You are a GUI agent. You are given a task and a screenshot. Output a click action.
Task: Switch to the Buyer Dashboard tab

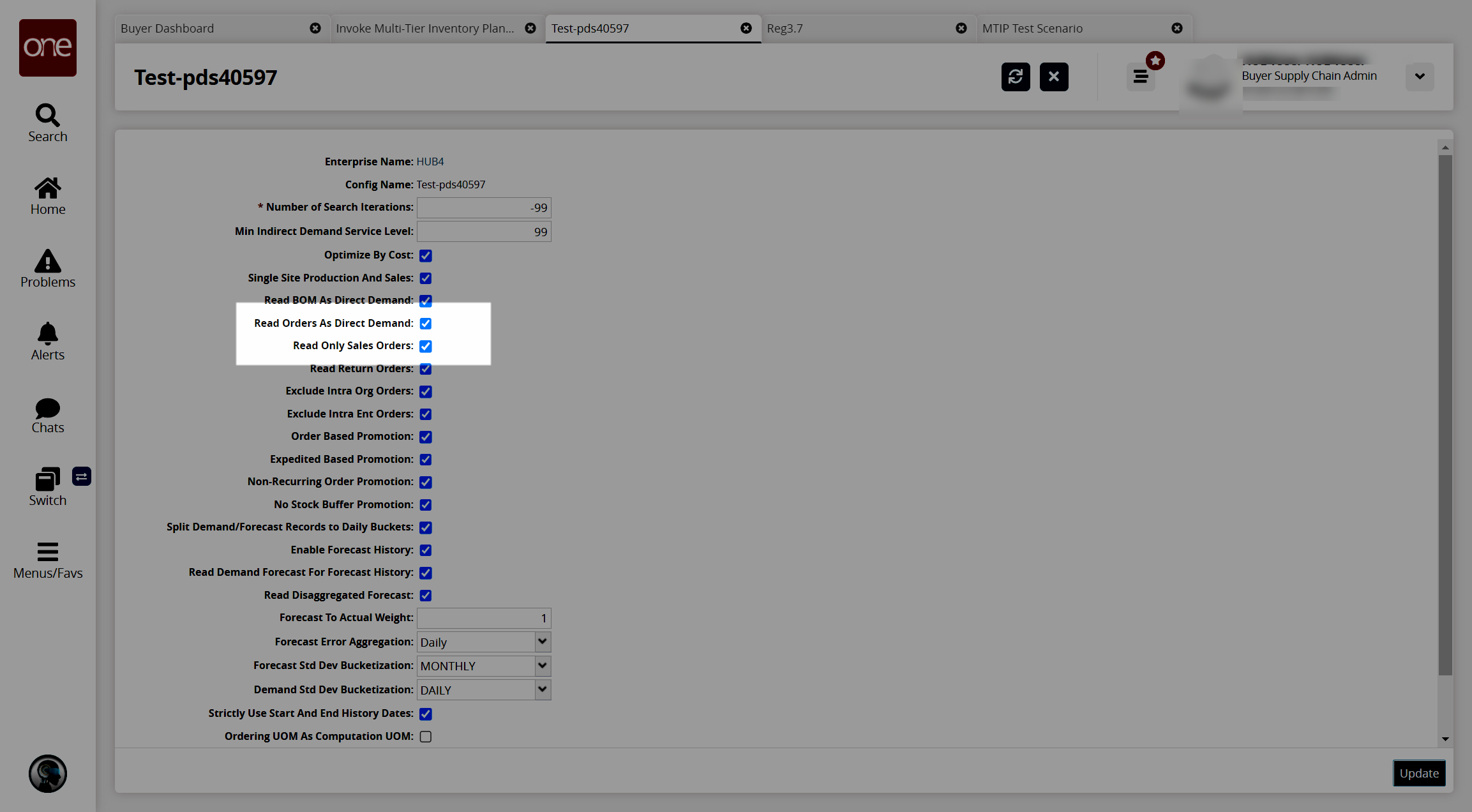coord(211,29)
